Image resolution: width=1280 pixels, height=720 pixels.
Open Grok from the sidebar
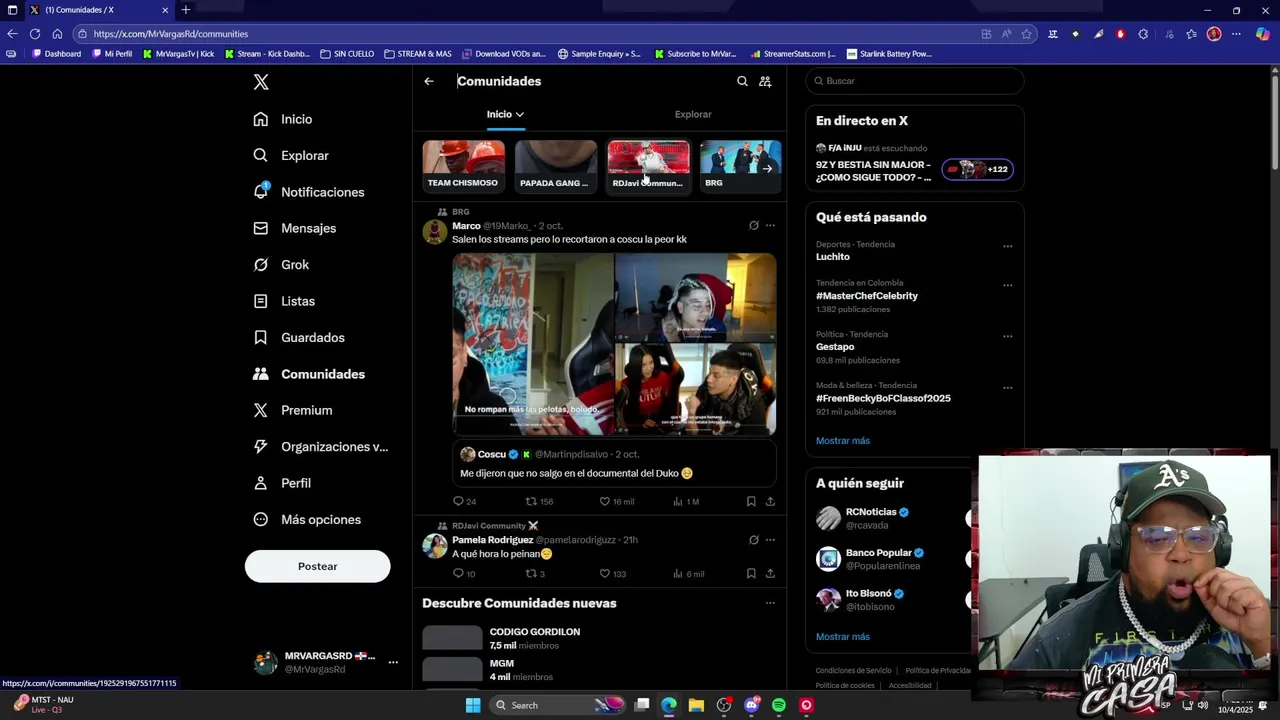(295, 265)
